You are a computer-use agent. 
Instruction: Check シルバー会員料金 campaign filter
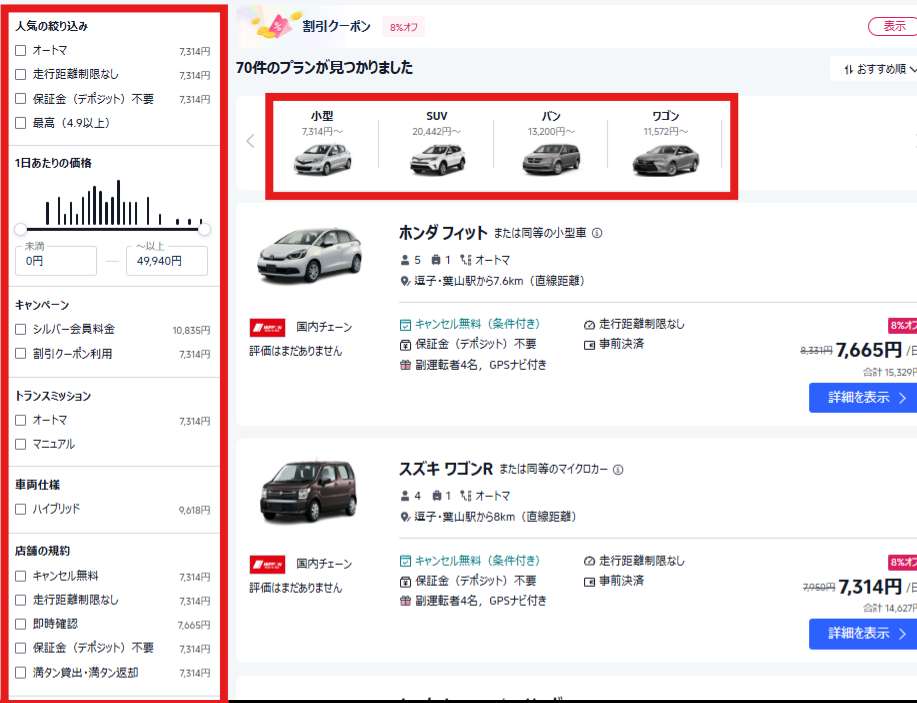click(x=20, y=329)
